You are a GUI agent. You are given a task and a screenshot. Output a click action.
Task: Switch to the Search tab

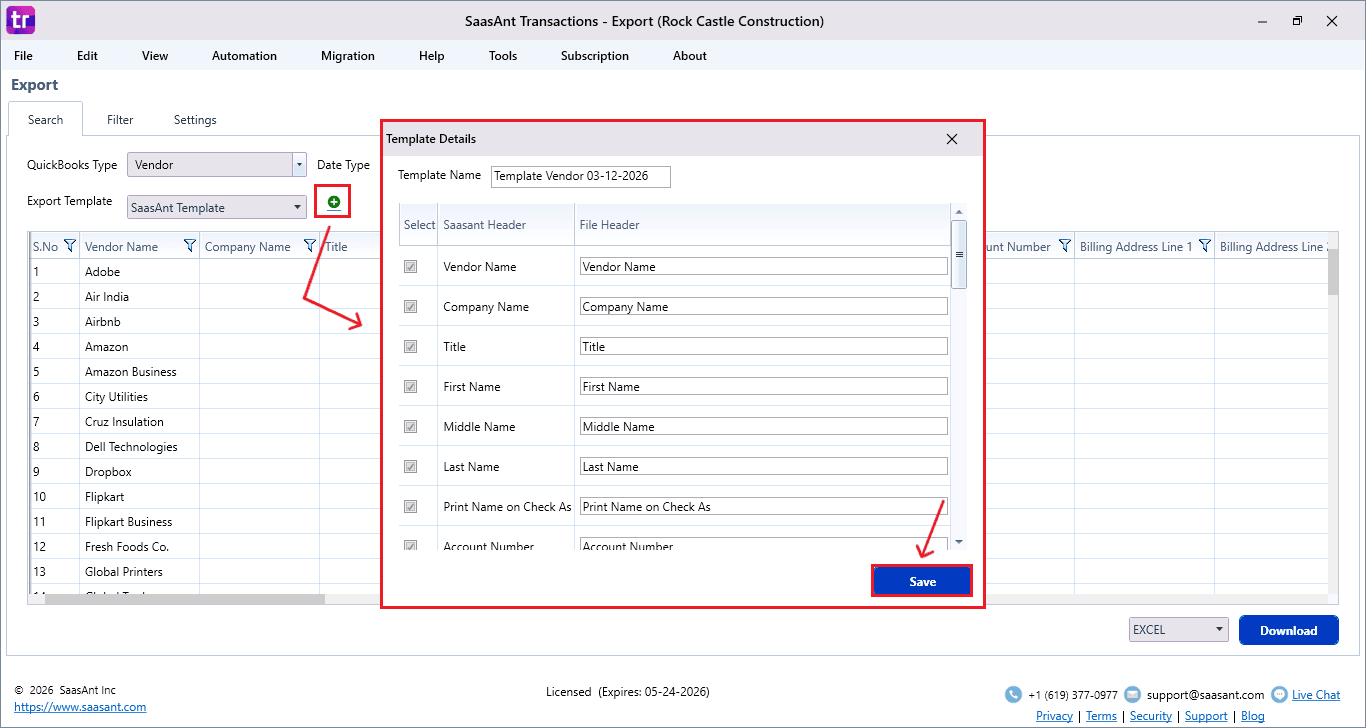point(46,120)
